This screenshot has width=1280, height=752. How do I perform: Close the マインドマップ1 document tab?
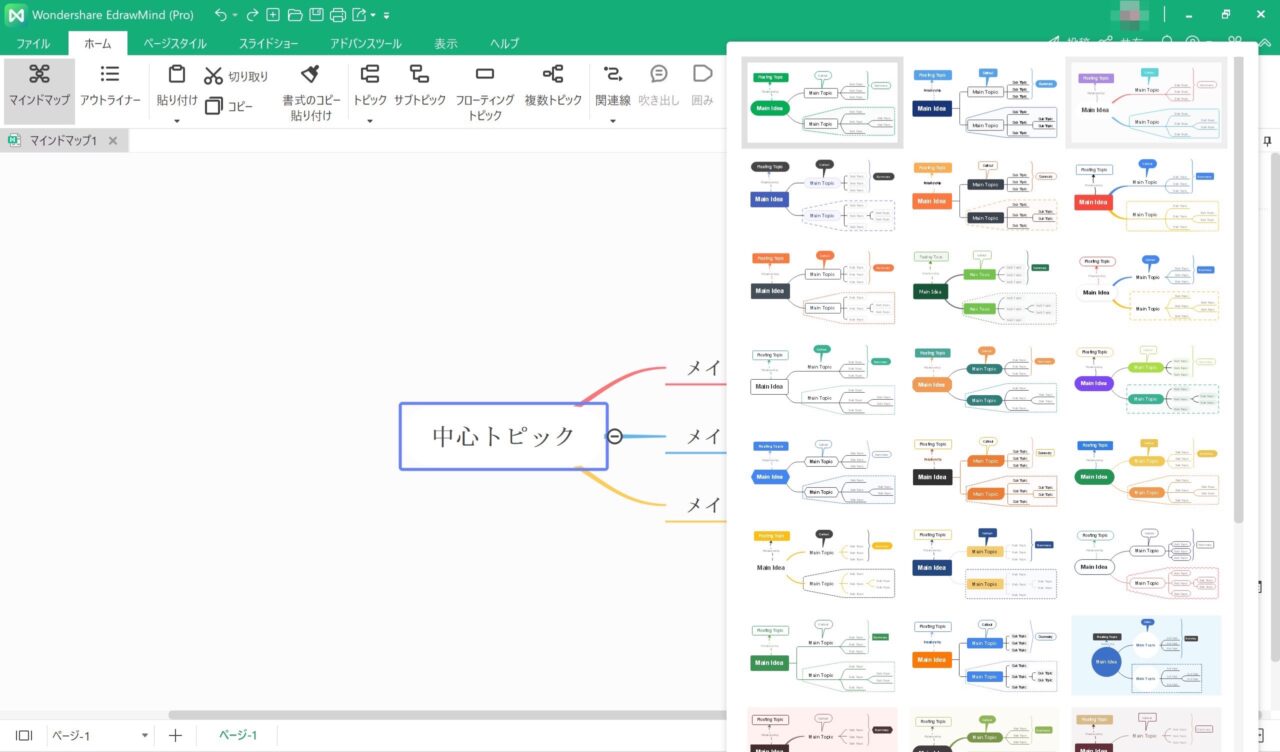click(113, 141)
